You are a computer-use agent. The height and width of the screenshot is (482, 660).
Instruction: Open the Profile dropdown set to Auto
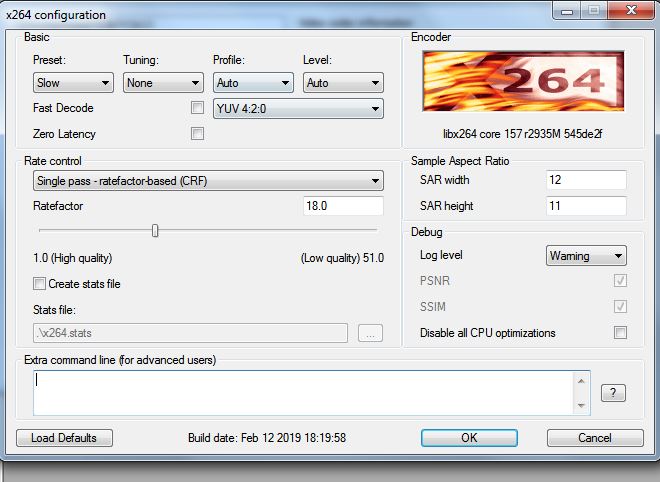click(x=253, y=83)
